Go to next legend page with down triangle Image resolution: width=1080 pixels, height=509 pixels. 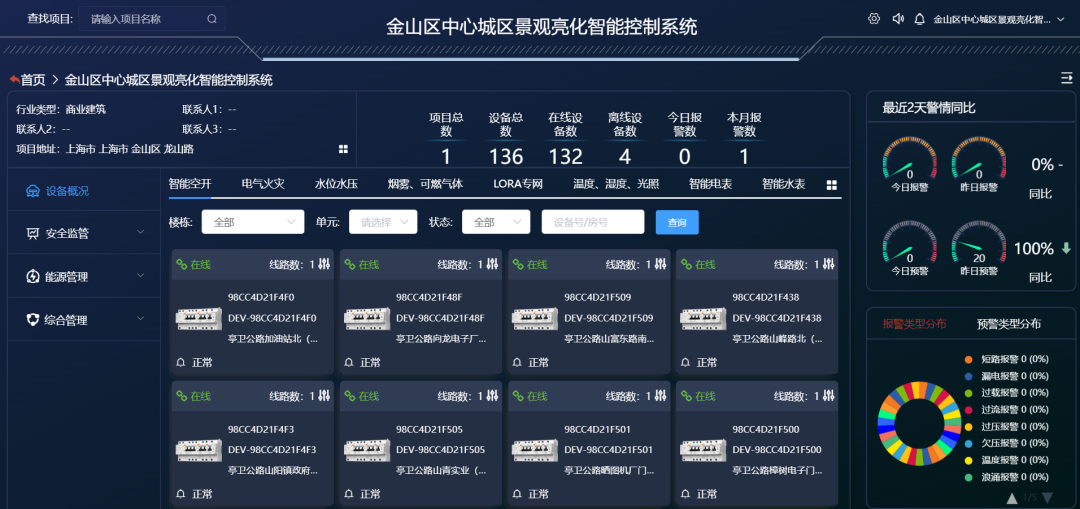(x=1047, y=498)
